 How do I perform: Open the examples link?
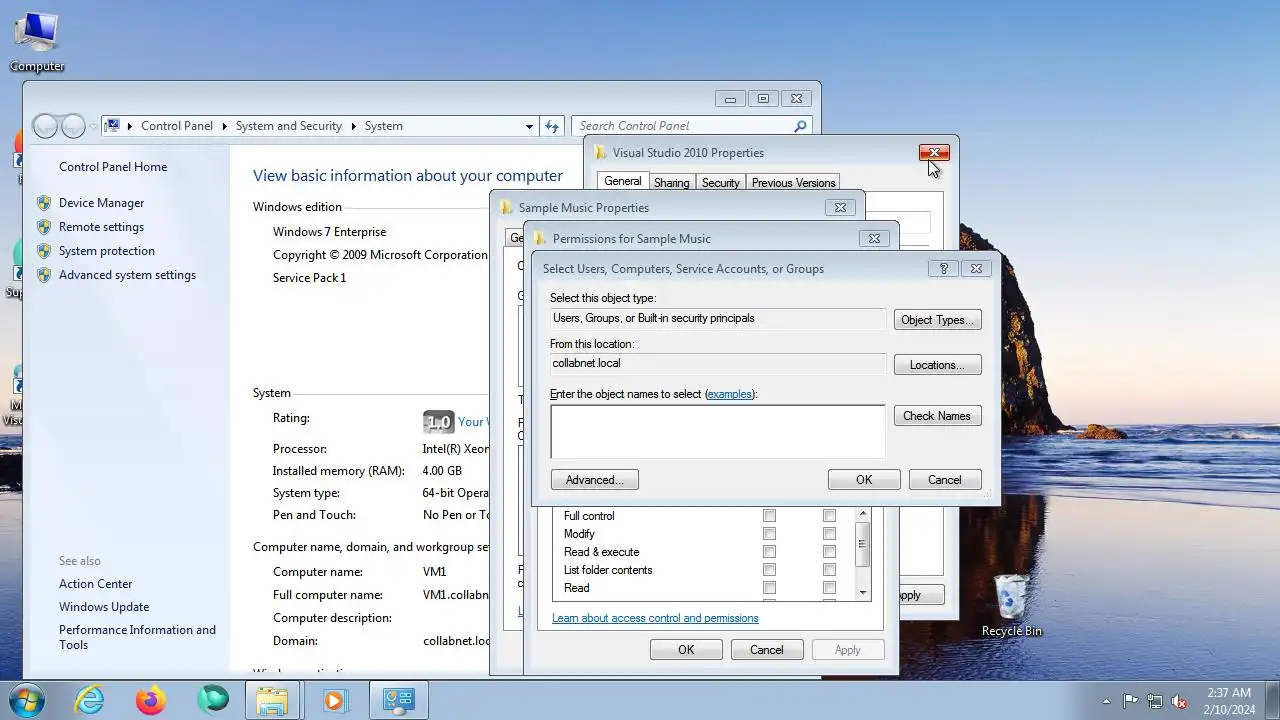click(729, 394)
